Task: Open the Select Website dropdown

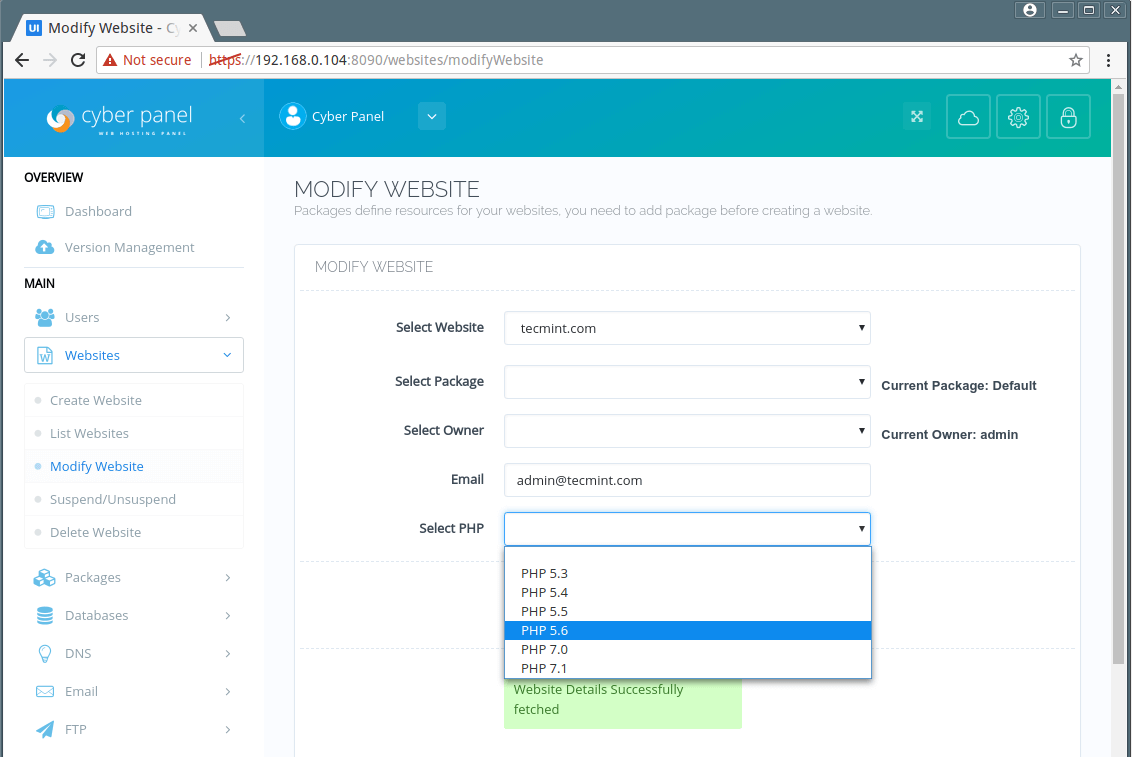Action: coord(687,328)
